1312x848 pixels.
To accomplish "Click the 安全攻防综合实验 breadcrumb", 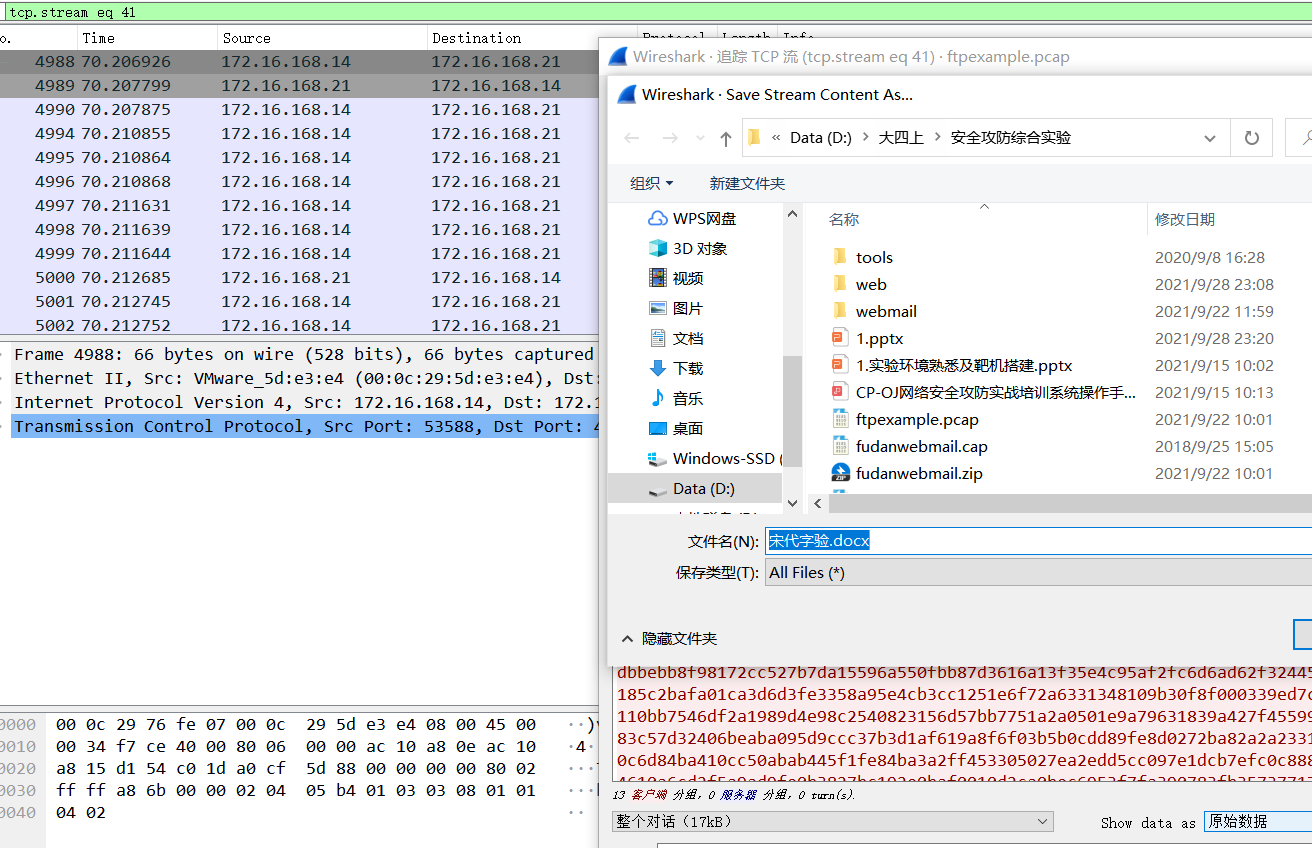I will pos(1011,138).
